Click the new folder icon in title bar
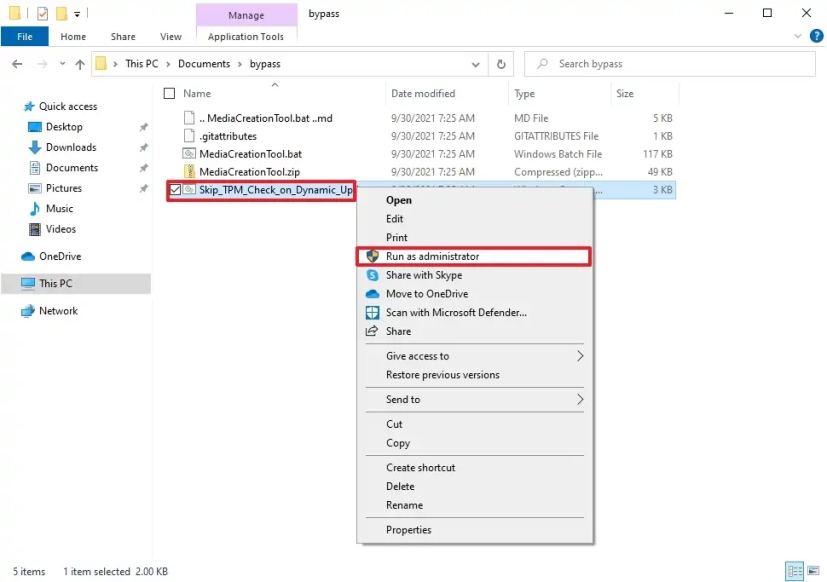The height and width of the screenshot is (582, 827). [x=62, y=13]
